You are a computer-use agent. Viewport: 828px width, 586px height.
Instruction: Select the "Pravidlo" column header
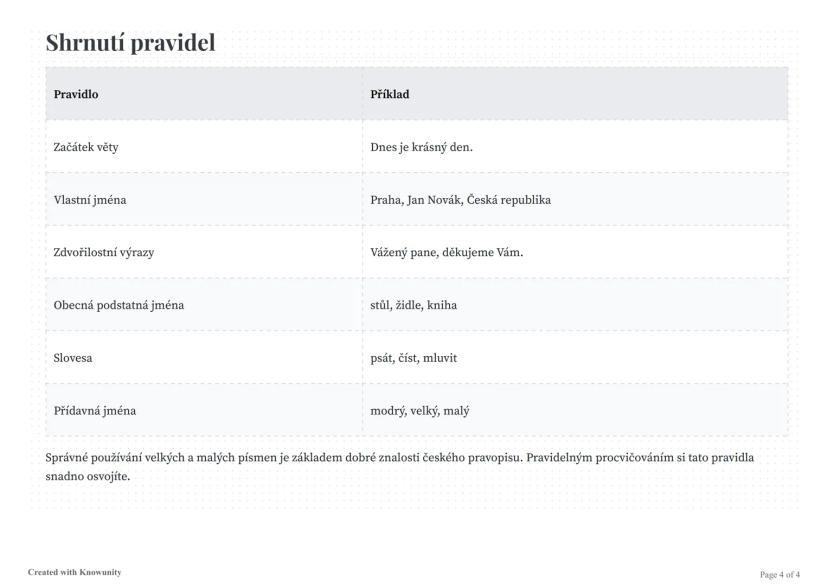[76, 94]
